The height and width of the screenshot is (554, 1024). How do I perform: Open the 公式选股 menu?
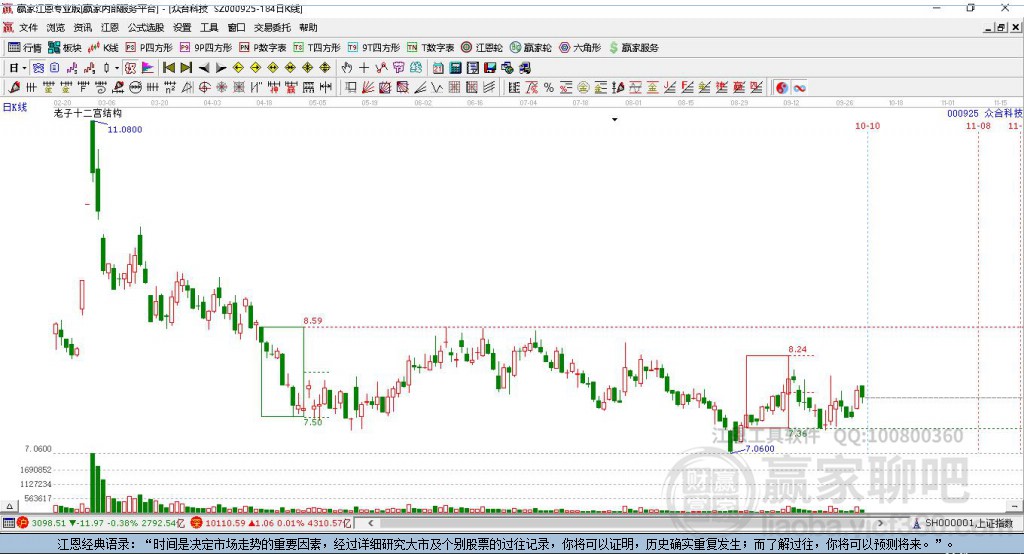146,27
